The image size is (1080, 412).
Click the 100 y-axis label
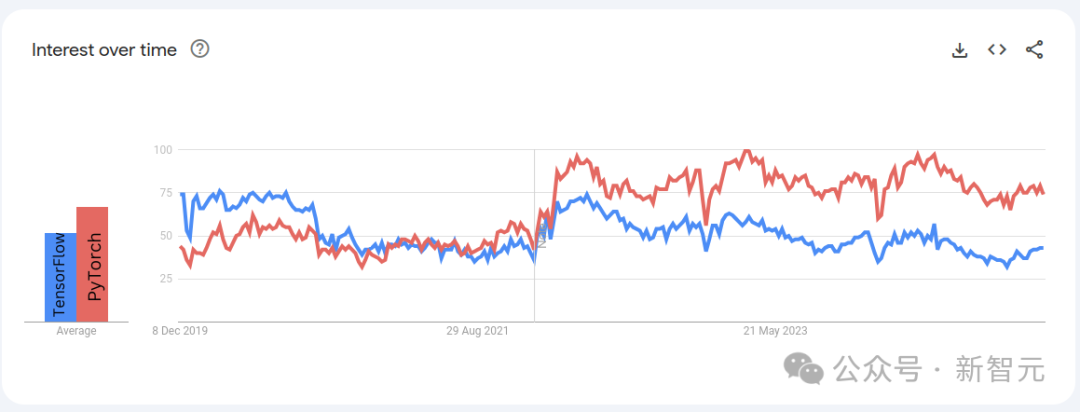tap(163, 150)
